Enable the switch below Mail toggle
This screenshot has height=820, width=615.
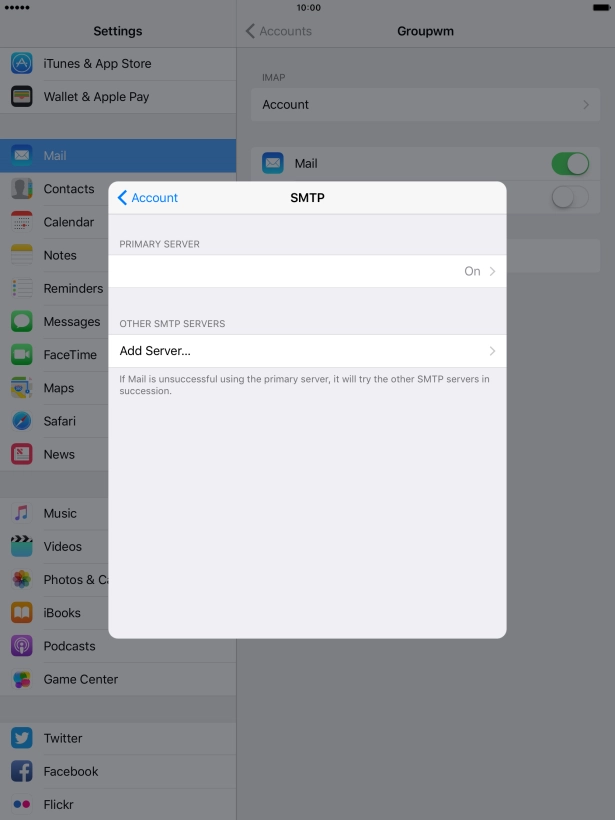pos(569,197)
